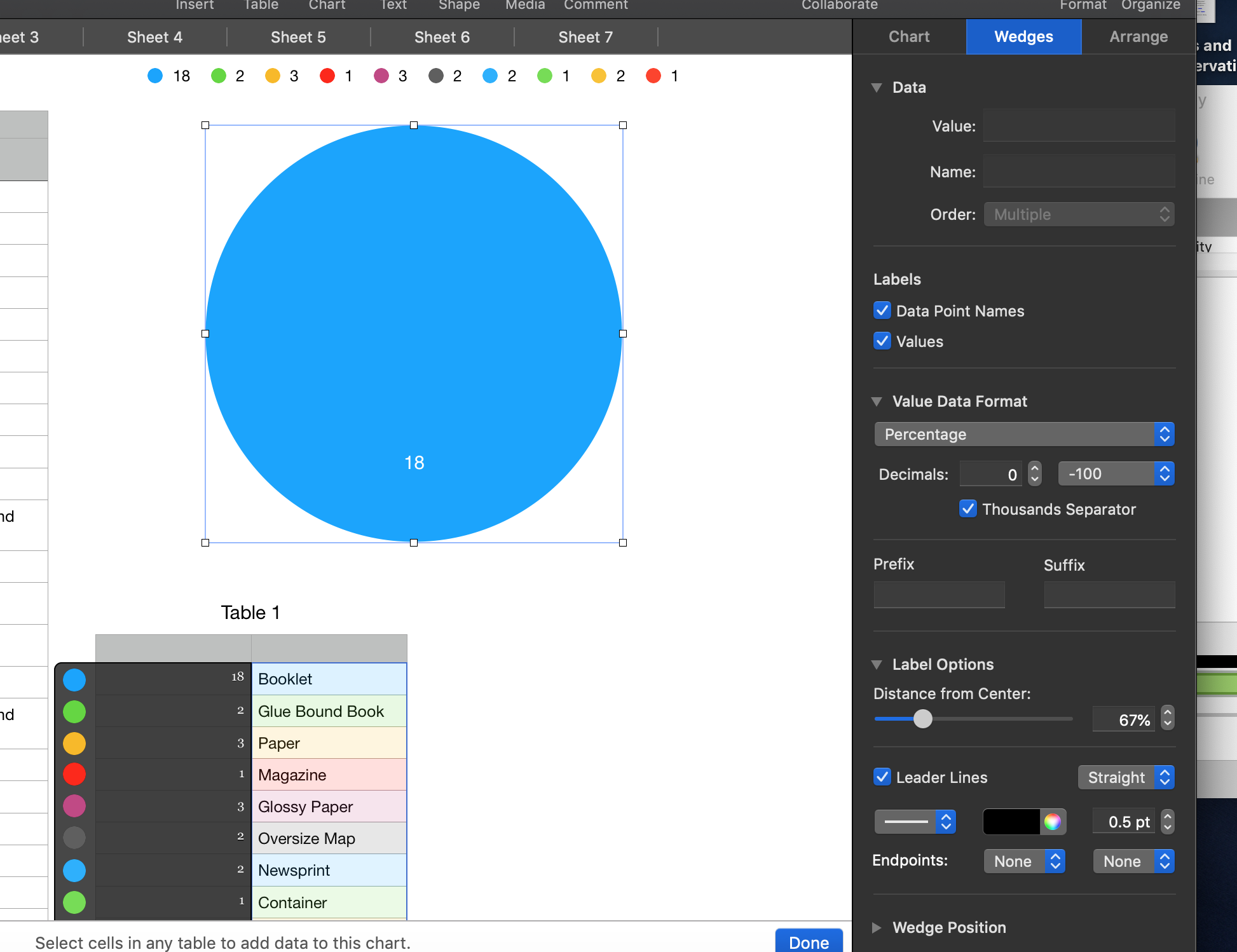Viewport: 1237px width, 952px height.
Task: Increase Decimals using the stepper arrows
Action: (x=1035, y=468)
